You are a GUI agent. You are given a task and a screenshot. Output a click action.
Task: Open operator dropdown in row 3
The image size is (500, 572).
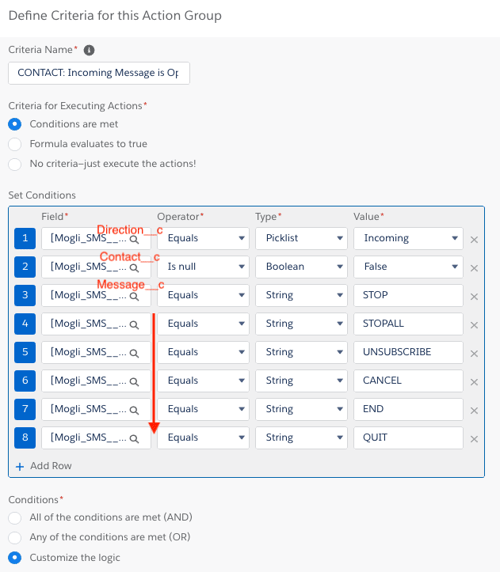click(203, 295)
